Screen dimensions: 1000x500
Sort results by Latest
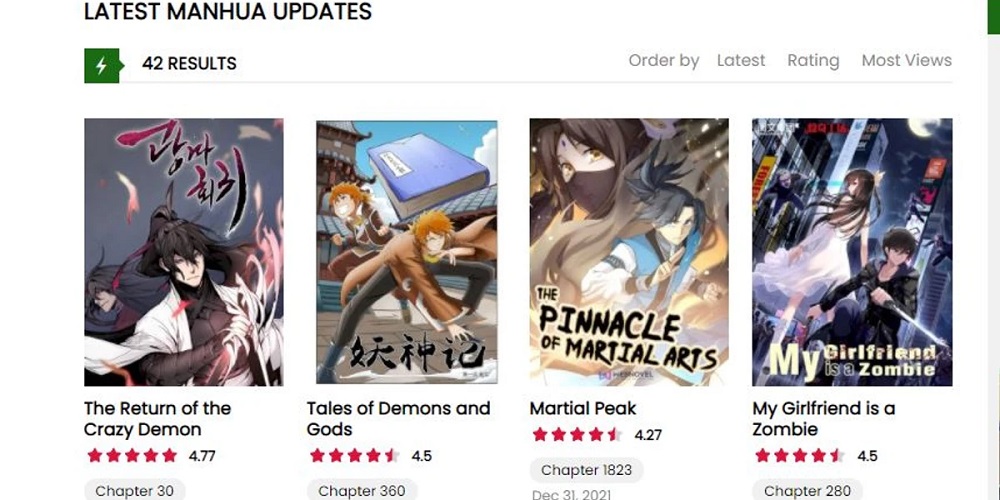[x=741, y=61]
